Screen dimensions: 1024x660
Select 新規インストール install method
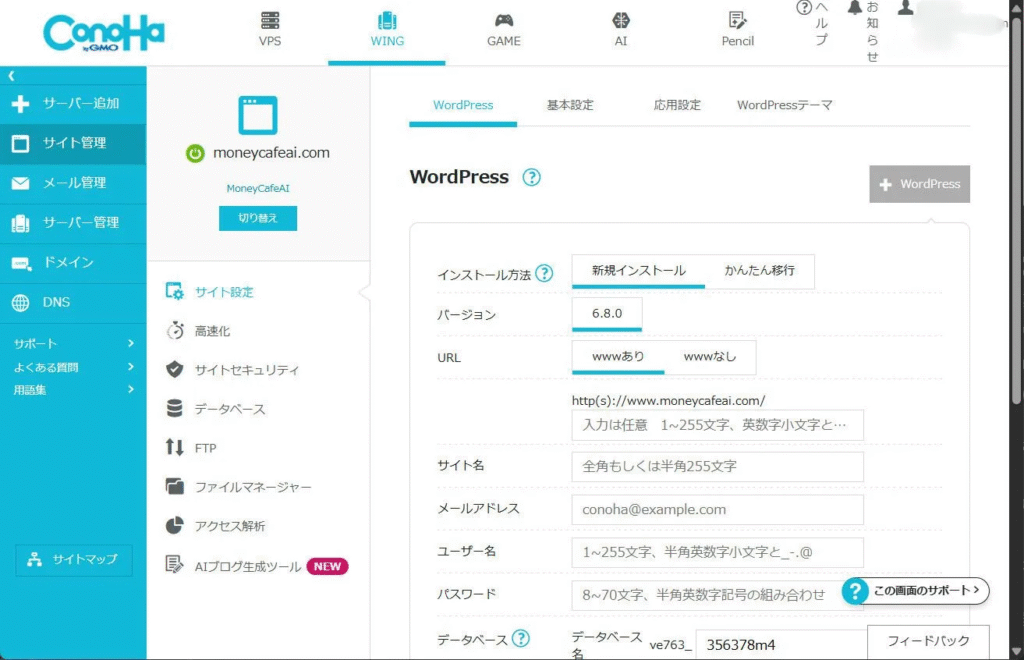coord(638,271)
